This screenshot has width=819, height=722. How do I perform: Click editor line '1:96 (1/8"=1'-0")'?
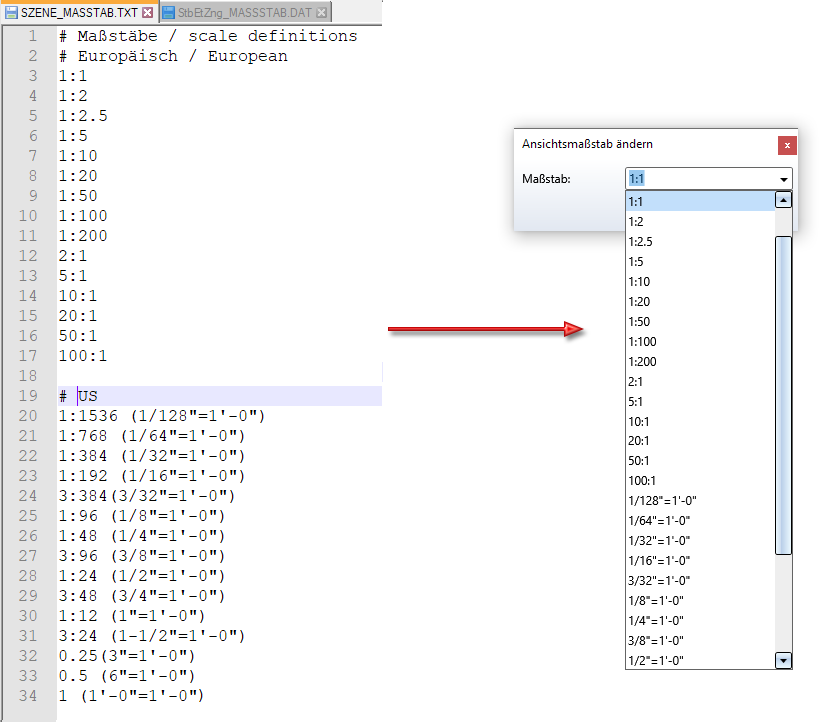pyautogui.click(x=142, y=516)
